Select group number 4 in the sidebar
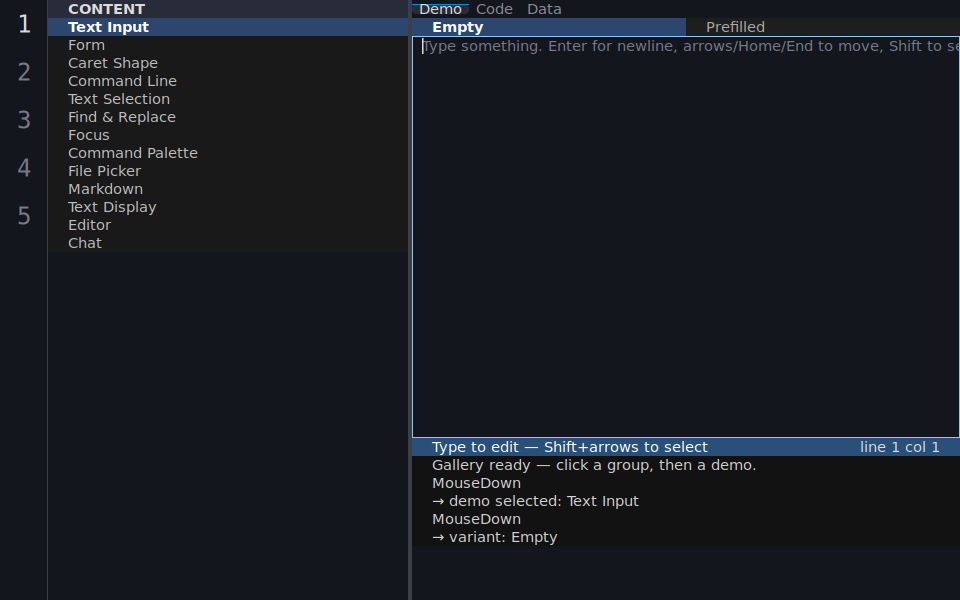The width and height of the screenshot is (960, 600). [24, 168]
